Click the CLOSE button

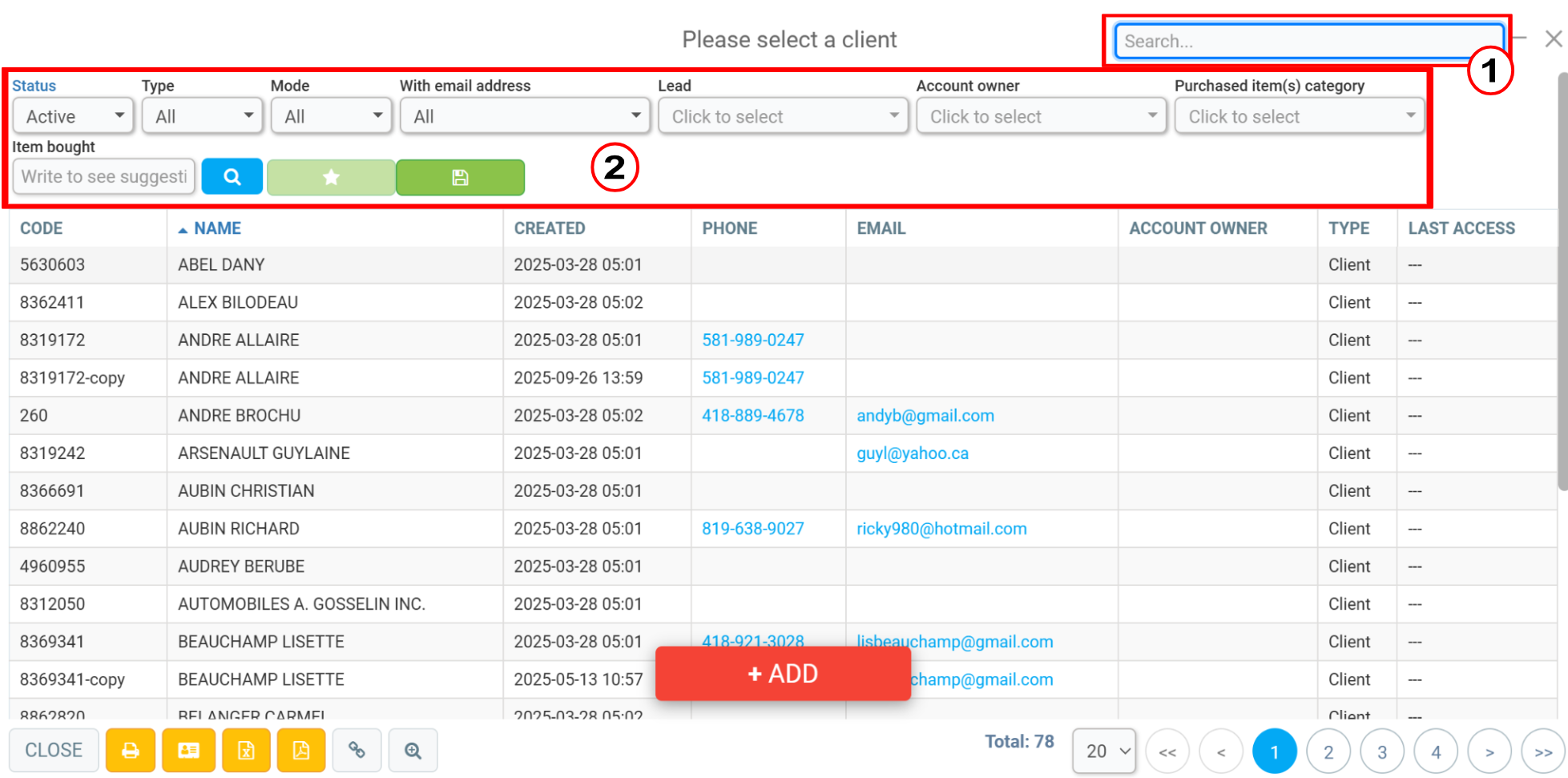point(54,750)
